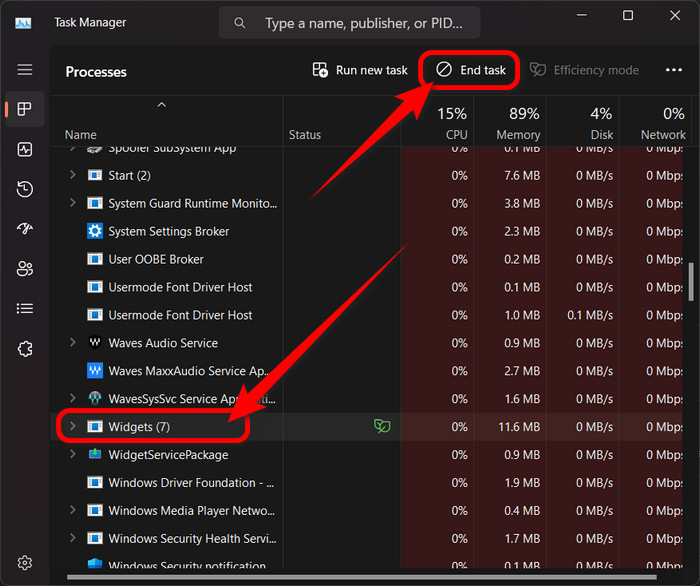Click Run new task button
The width and height of the screenshot is (700, 586).
(x=360, y=70)
